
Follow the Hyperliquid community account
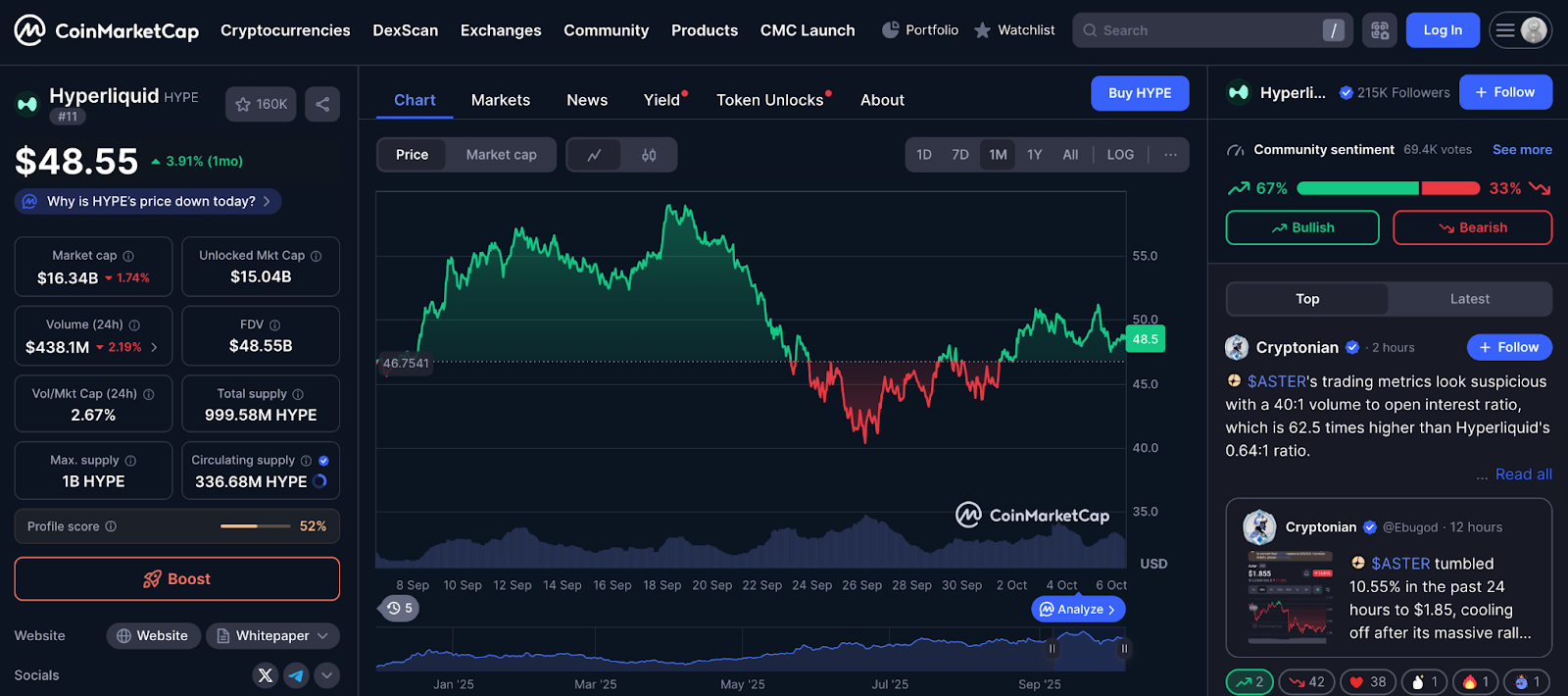pos(1505,92)
